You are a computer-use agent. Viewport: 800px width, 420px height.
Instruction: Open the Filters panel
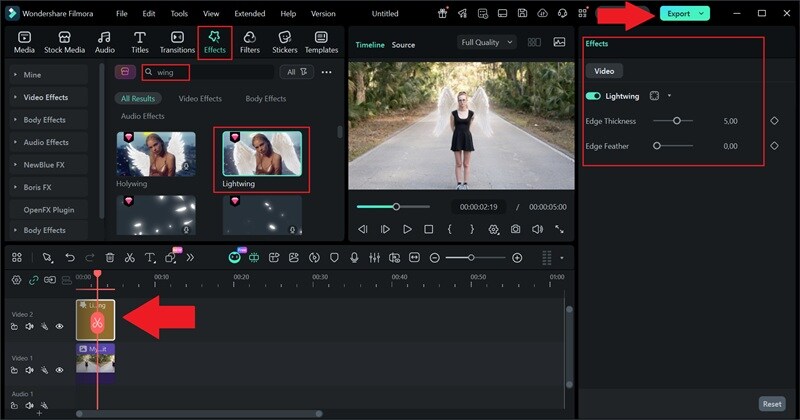click(249, 42)
